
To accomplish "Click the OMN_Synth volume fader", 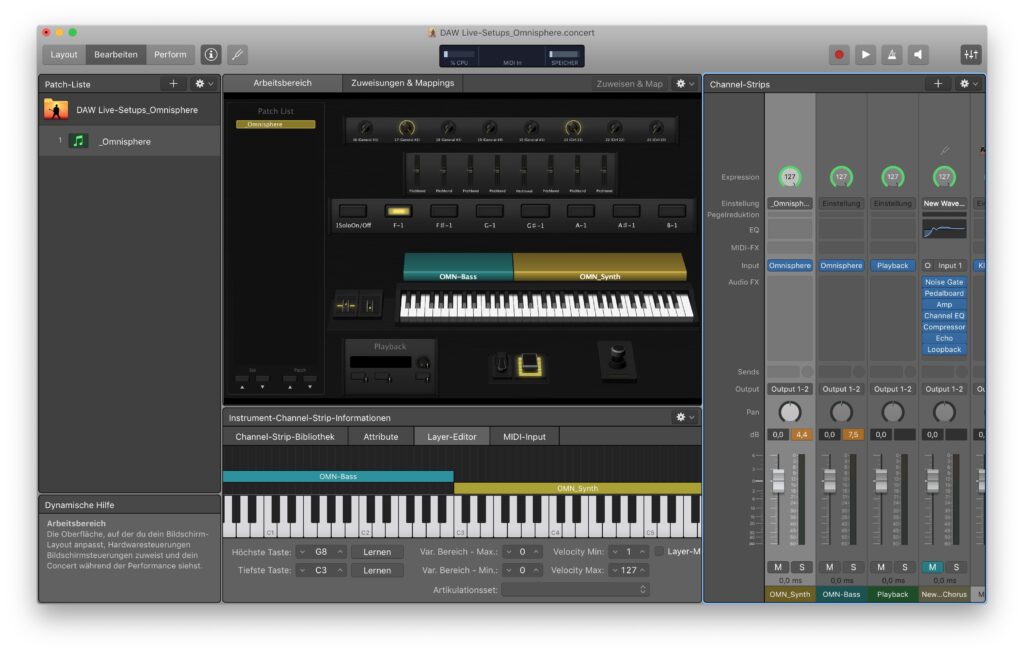I will tap(778, 481).
